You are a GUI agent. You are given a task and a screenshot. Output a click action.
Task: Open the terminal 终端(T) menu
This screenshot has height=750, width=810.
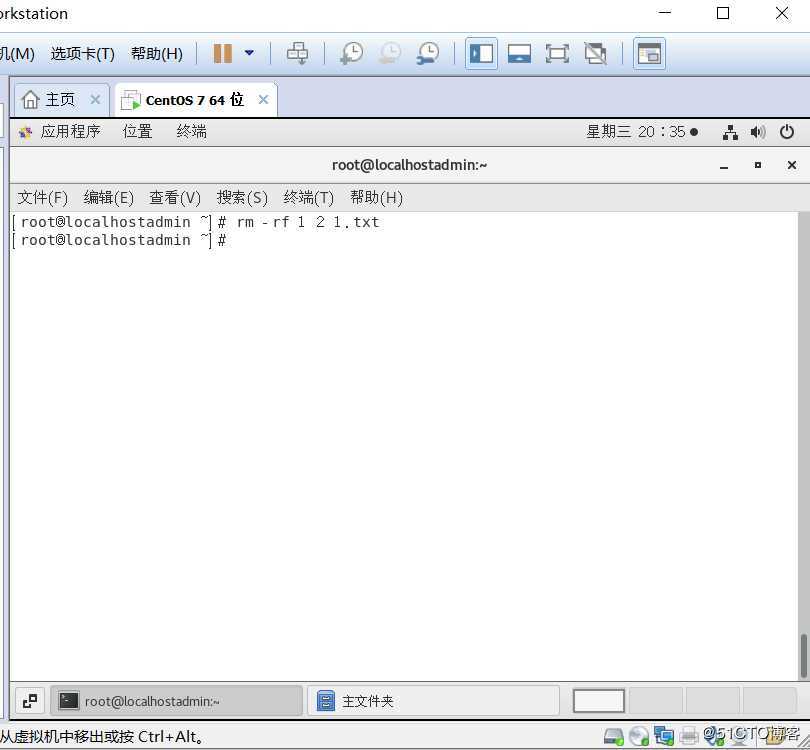[308, 198]
